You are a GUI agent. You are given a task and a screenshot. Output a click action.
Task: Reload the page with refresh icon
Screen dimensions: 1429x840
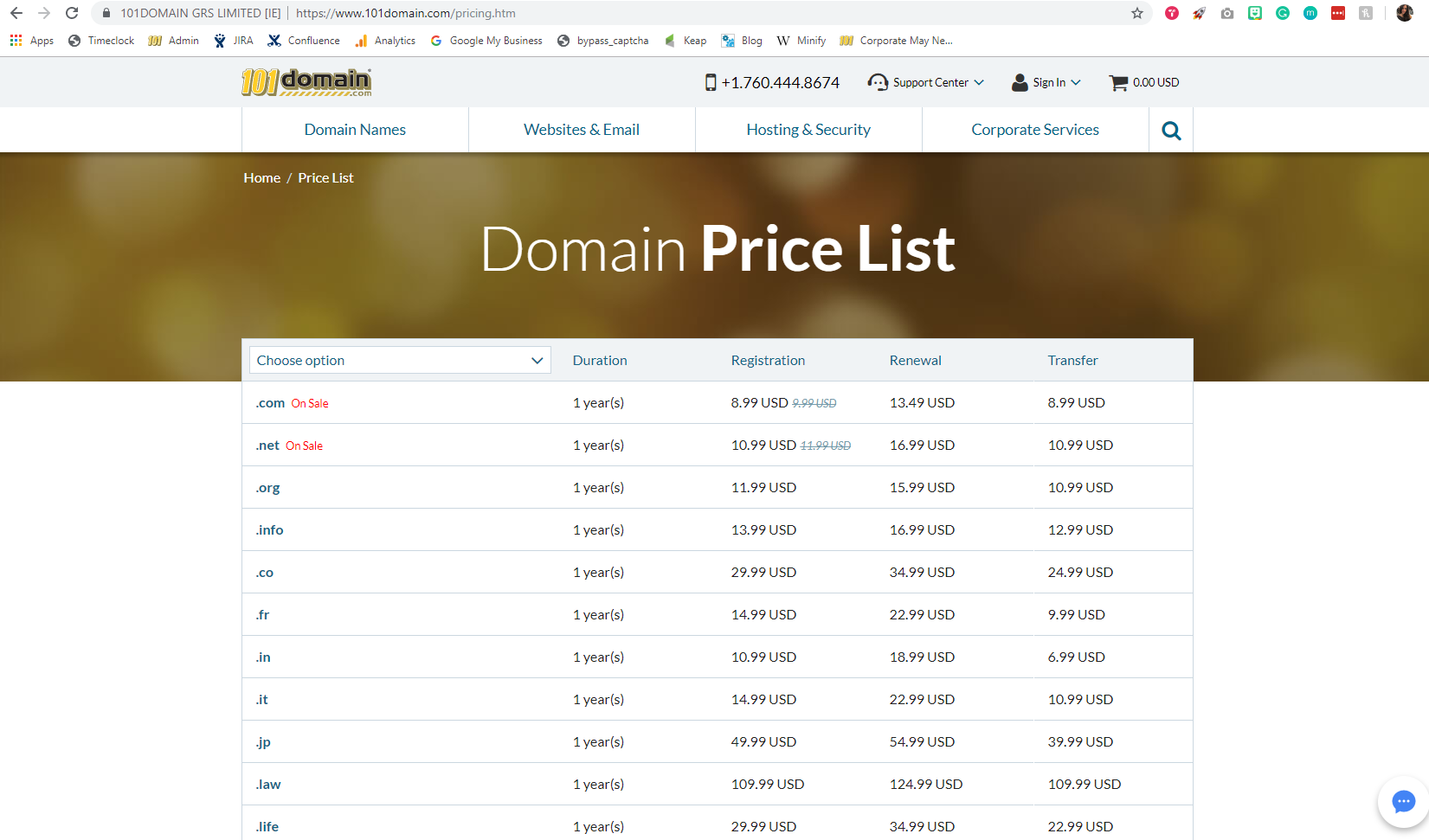tap(72, 13)
